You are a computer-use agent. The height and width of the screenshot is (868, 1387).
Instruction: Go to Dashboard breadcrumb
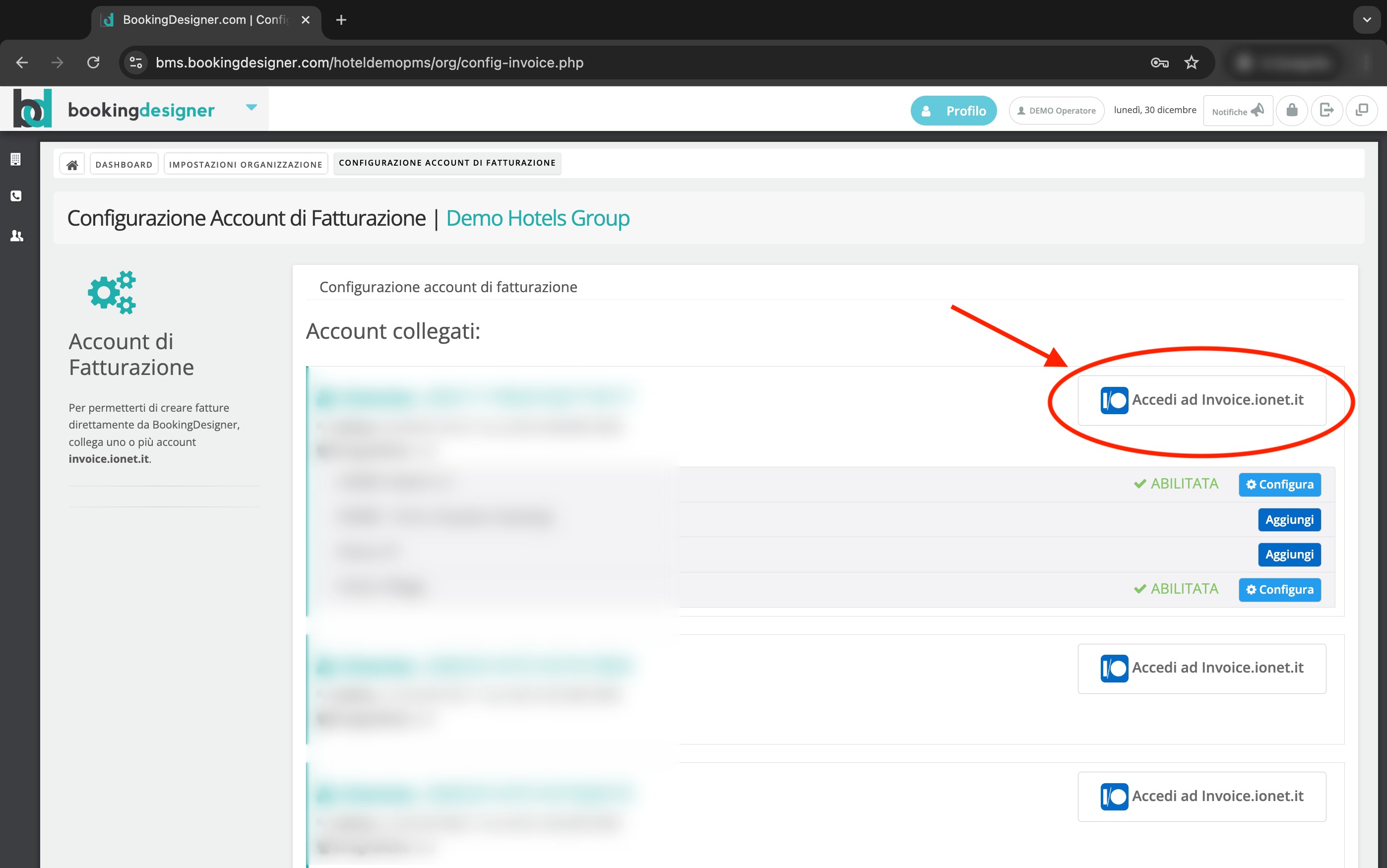pos(124,165)
